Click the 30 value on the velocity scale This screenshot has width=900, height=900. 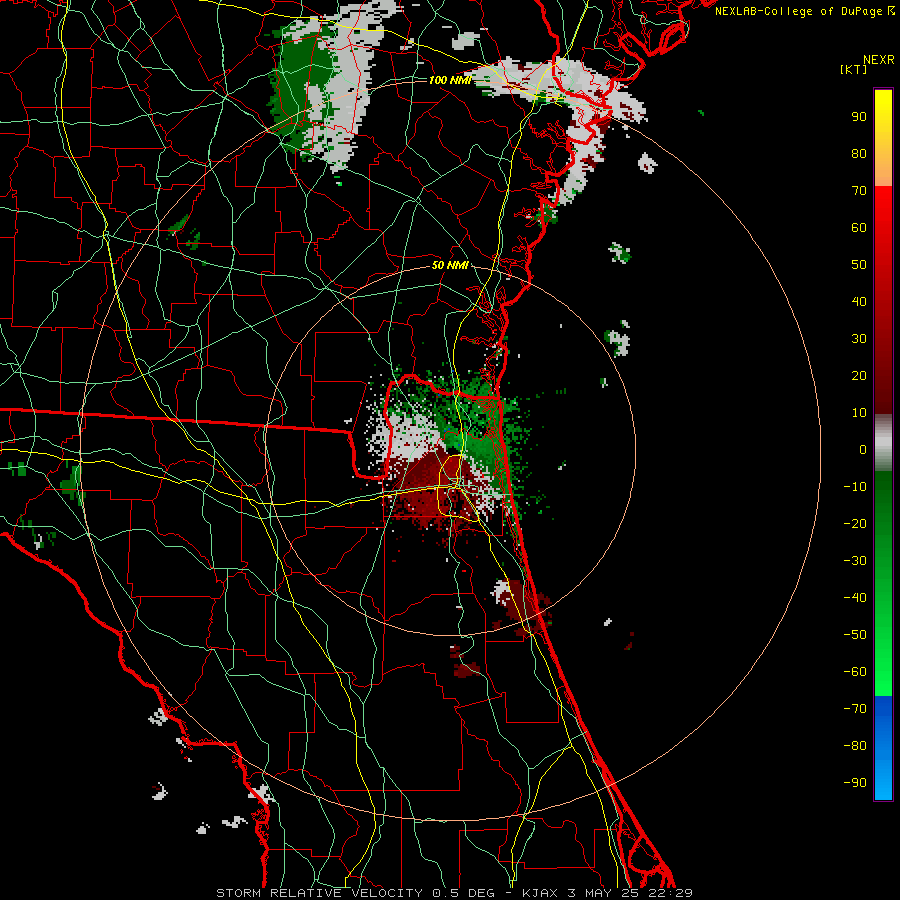(859, 339)
